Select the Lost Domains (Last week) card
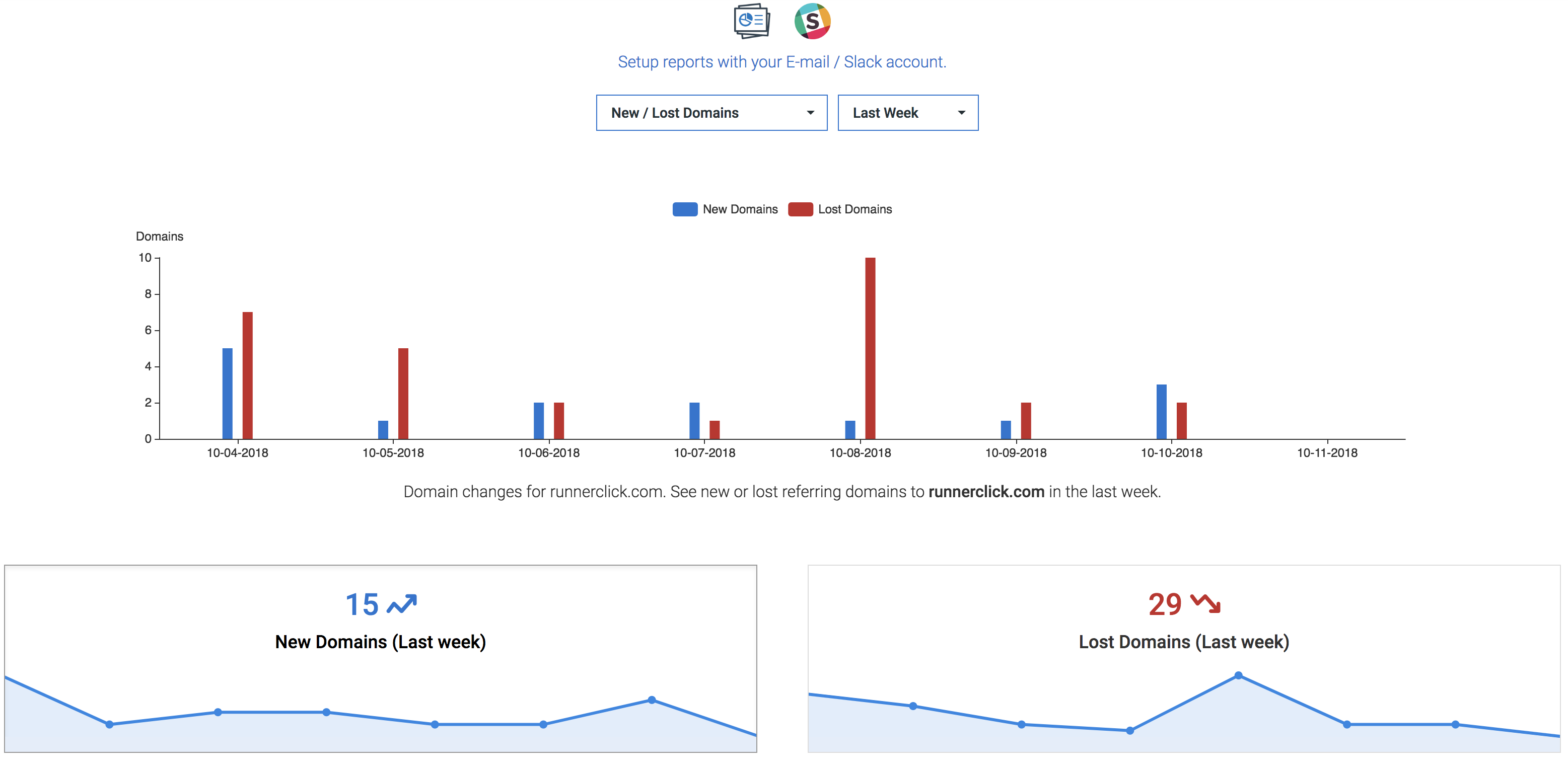The width and height of the screenshot is (1568, 771). pos(1183,658)
